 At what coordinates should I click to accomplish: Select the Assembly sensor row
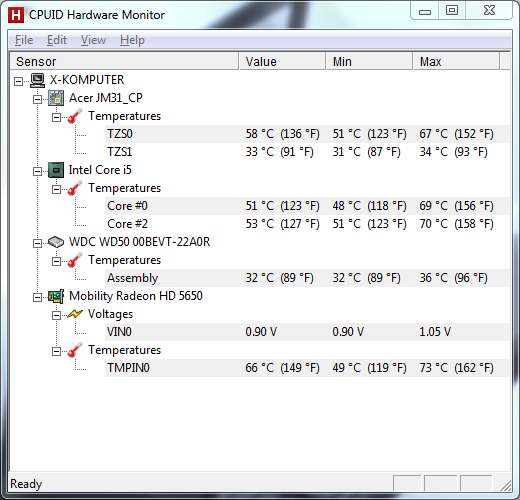(x=307, y=278)
